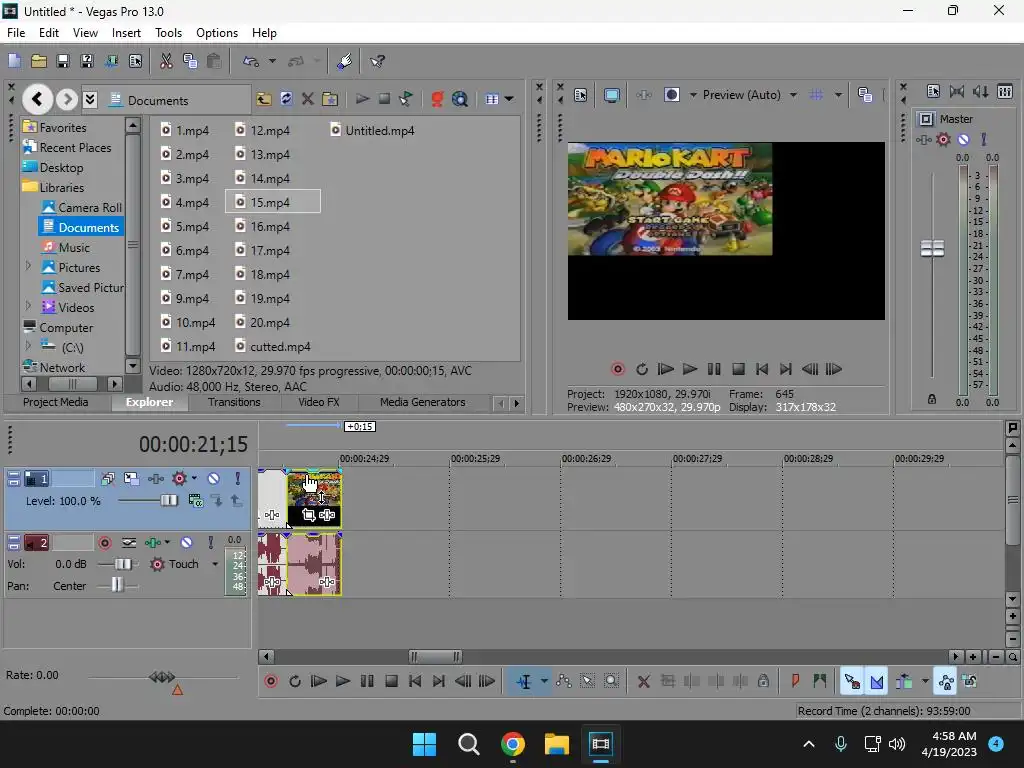Copy using the main toolbar copy icon
The height and width of the screenshot is (768, 1024).
point(190,61)
